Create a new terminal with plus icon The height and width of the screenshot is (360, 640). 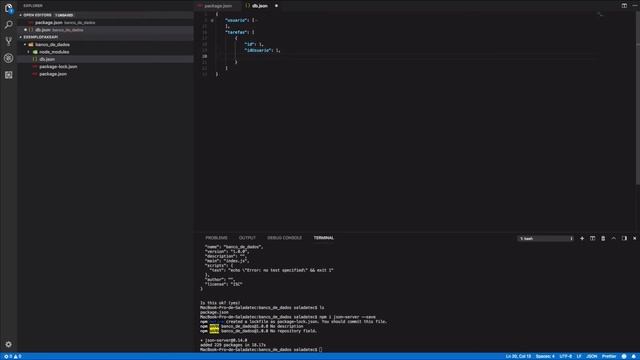point(582,238)
